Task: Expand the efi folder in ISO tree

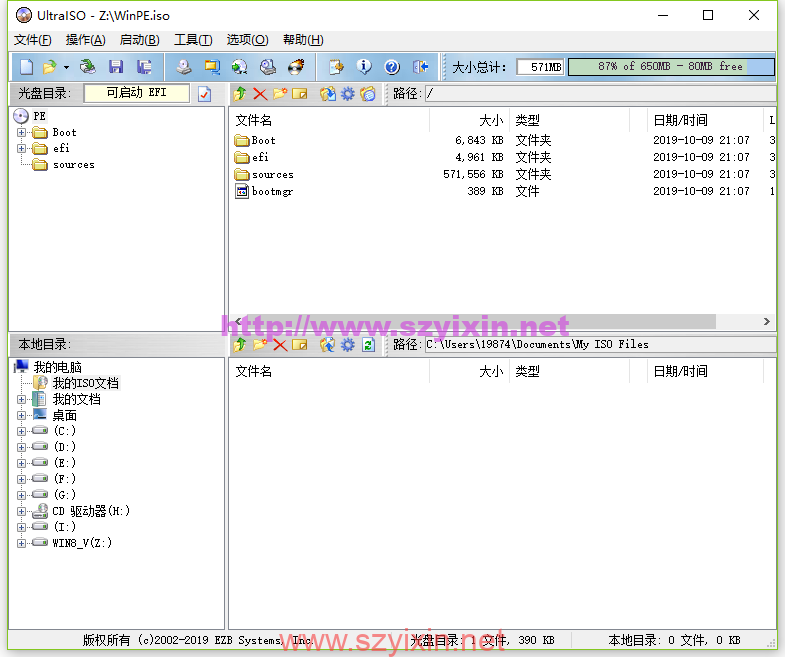Action: point(22,148)
